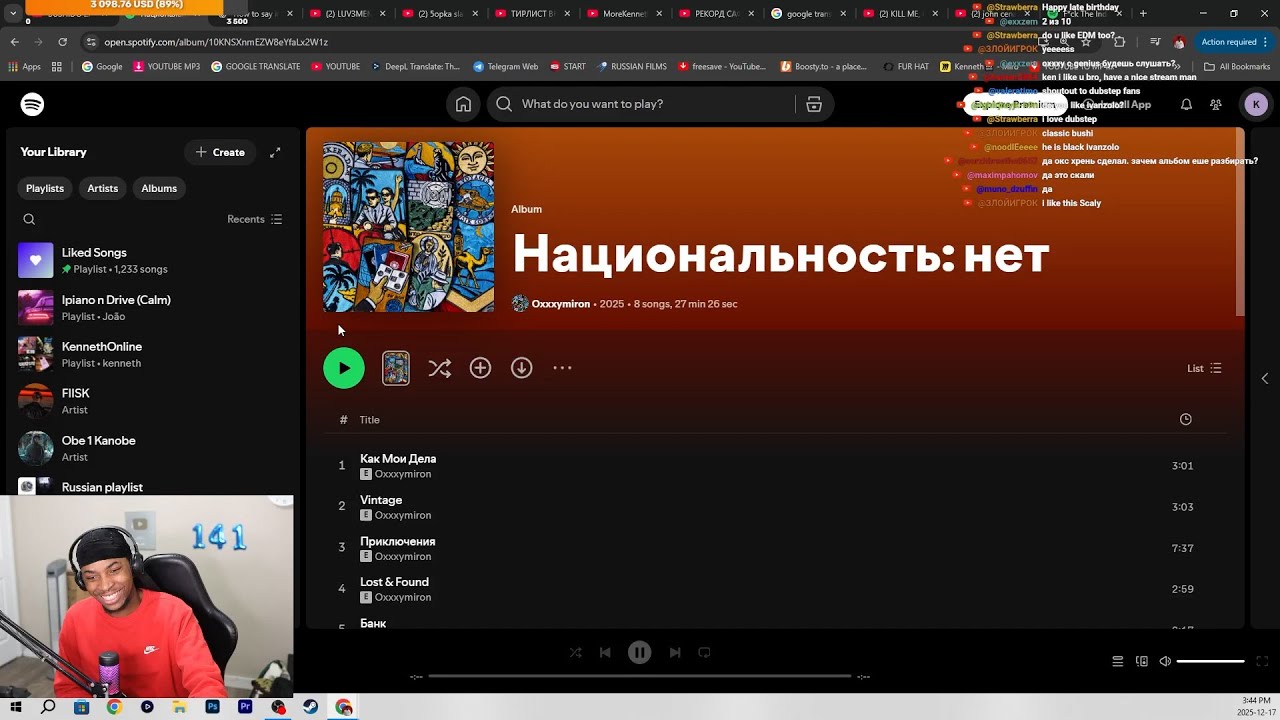The image size is (1280, 720).
Task: Open Connect to a device icon
Action: pos(1142,661)
